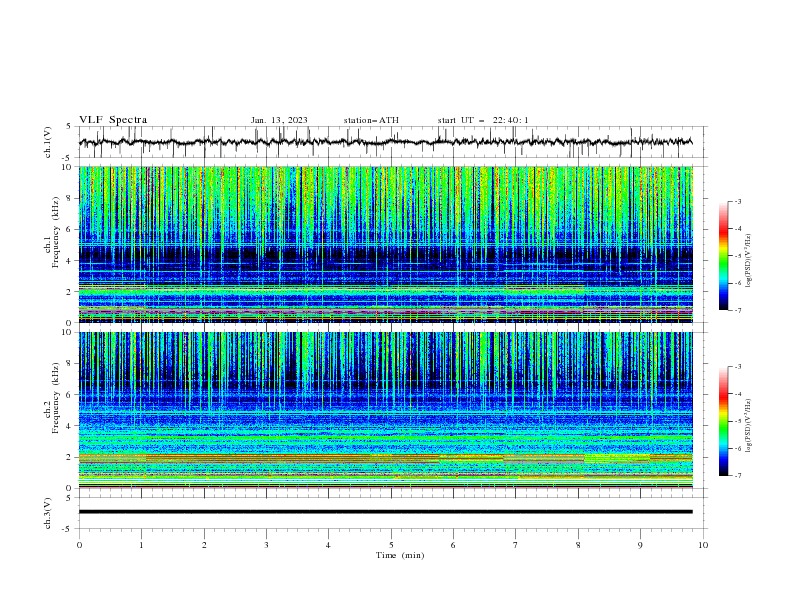Click time axis tick label "9"
792x612 pixels.
[x=640, y=545]
